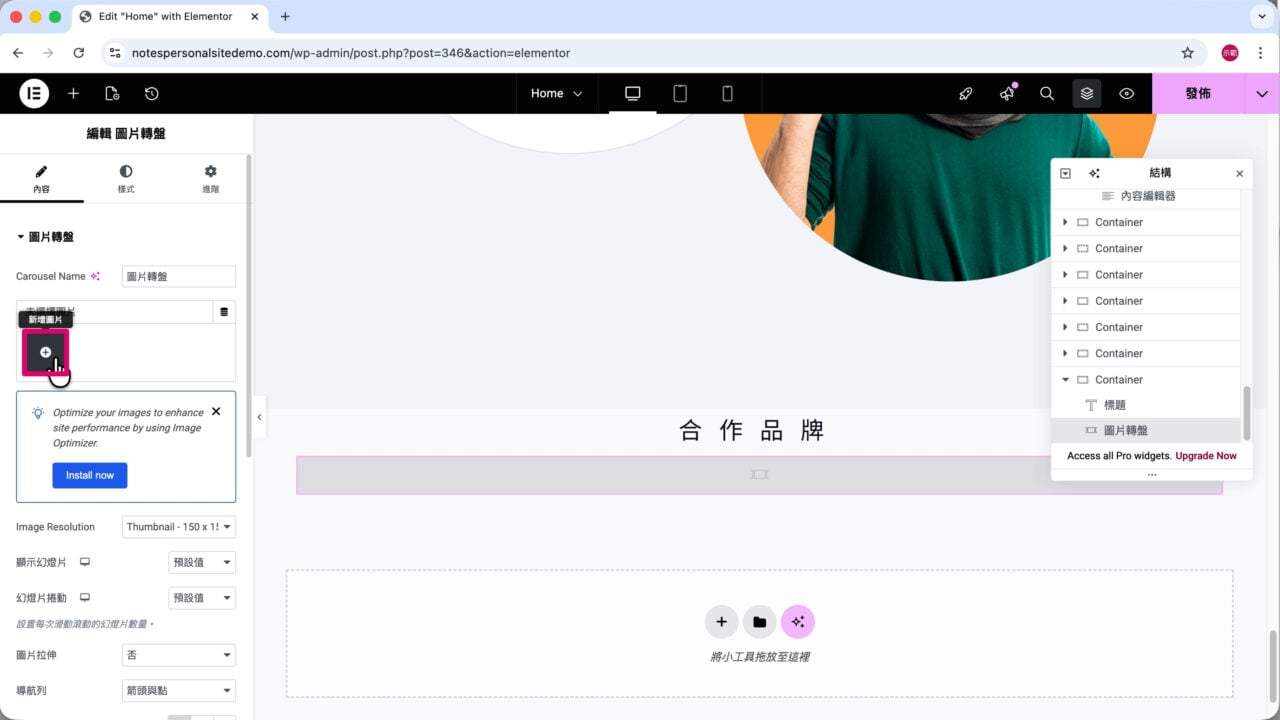Viewport: 1280px width, 720px height.
Task: Dismiss the Image Optimizer notice
Action: pyautogui.click(x=216, y=411)
